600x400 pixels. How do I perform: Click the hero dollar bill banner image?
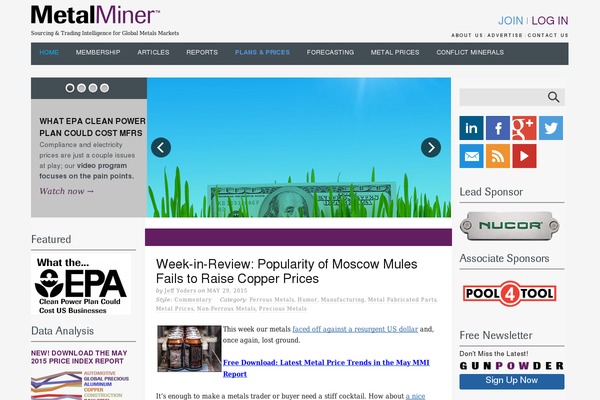click(x=299, y=147)
